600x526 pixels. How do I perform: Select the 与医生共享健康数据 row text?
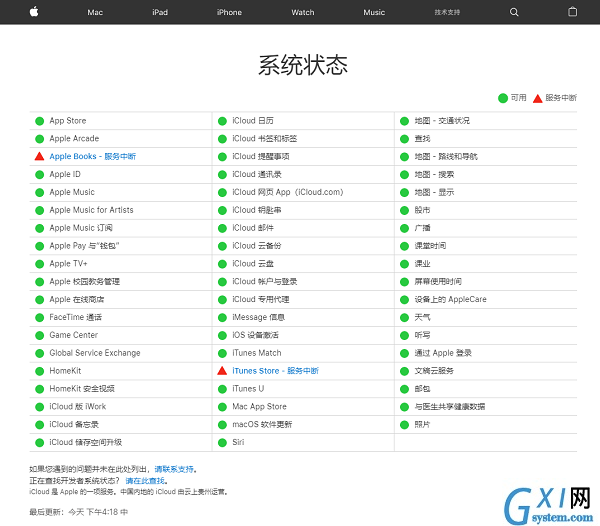click(x=450, y=406)
